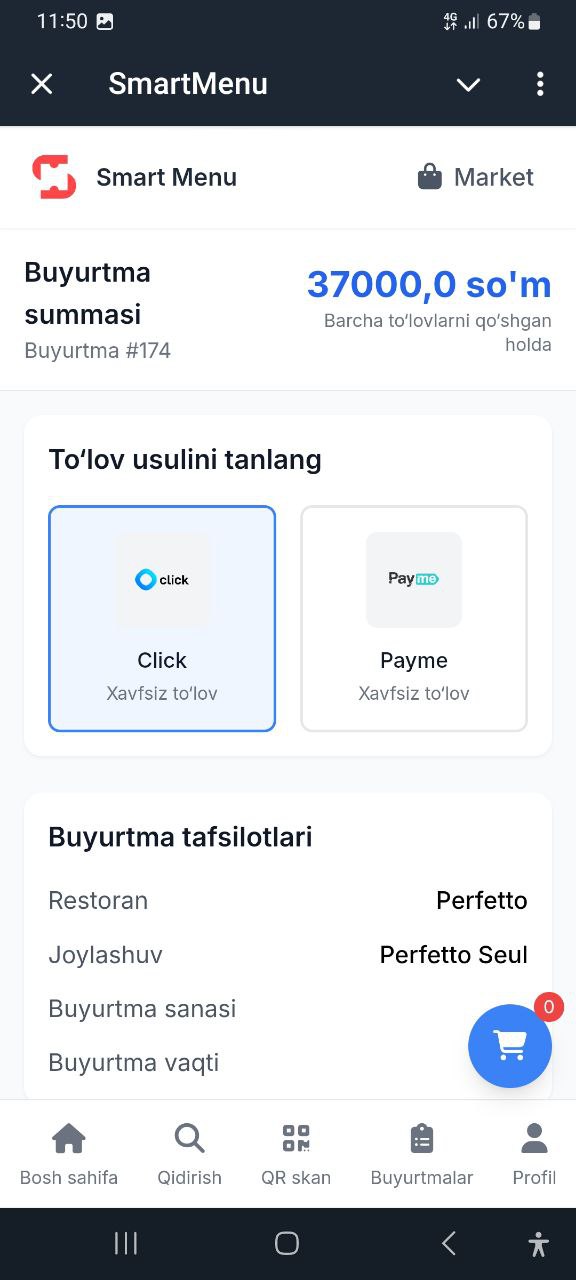The width and height of the screenshot is (576, 1280).
Task: Open the Profil person icon
Action: (x=533, y=1136)
